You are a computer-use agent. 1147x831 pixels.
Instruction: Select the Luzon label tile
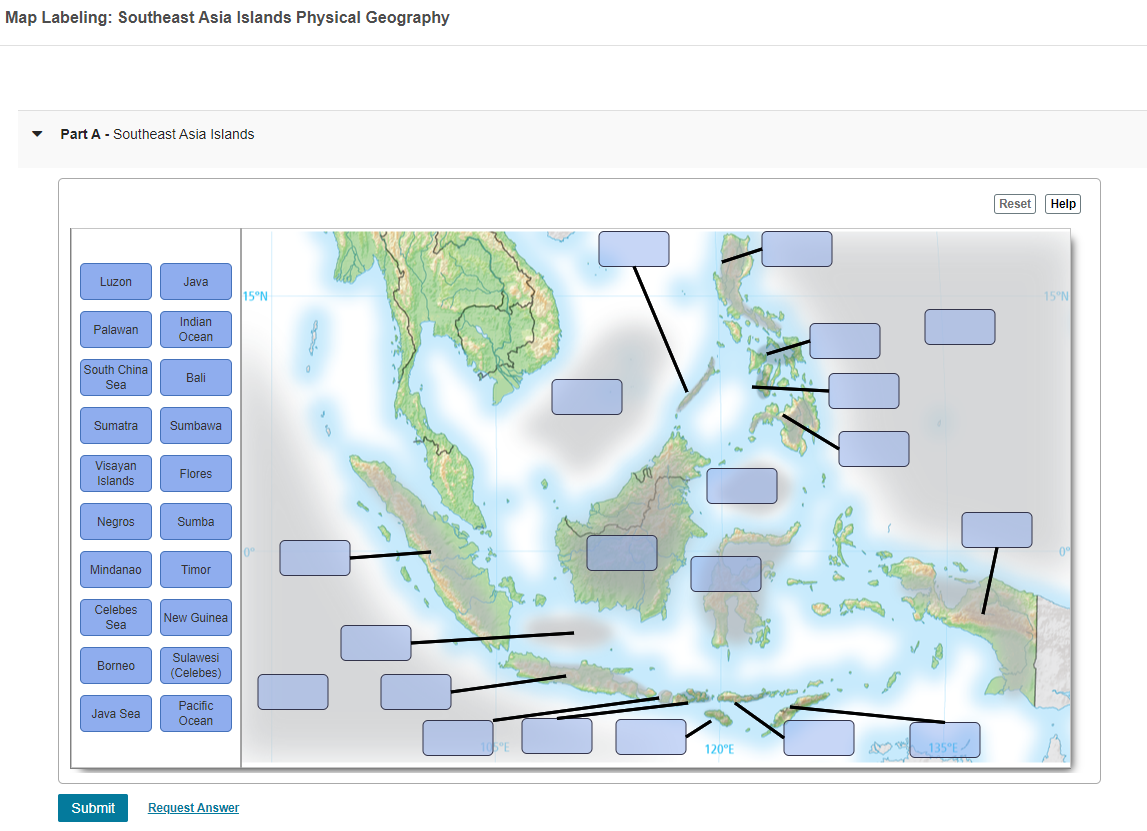(115, 281)
